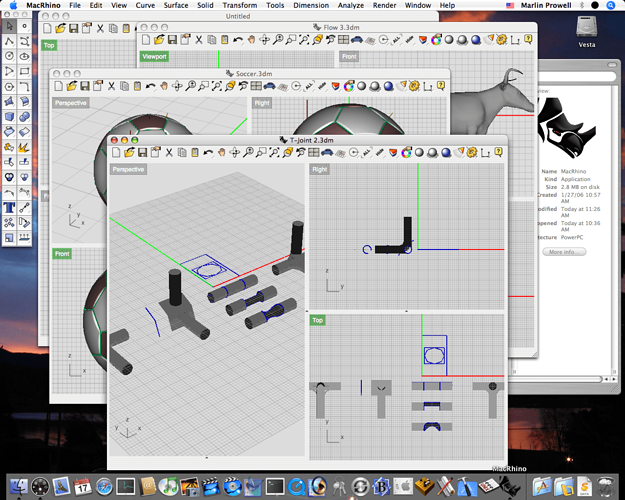Click Zoom Extents icon in T-Joint toolbar
Screen dimensions: 625x500
point(274,152)
